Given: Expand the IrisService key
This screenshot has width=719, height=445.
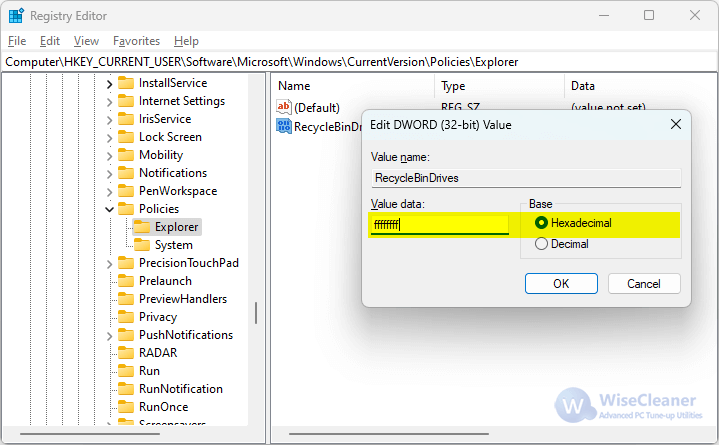Looking at the screenshot, I should (x=109, y=120).
